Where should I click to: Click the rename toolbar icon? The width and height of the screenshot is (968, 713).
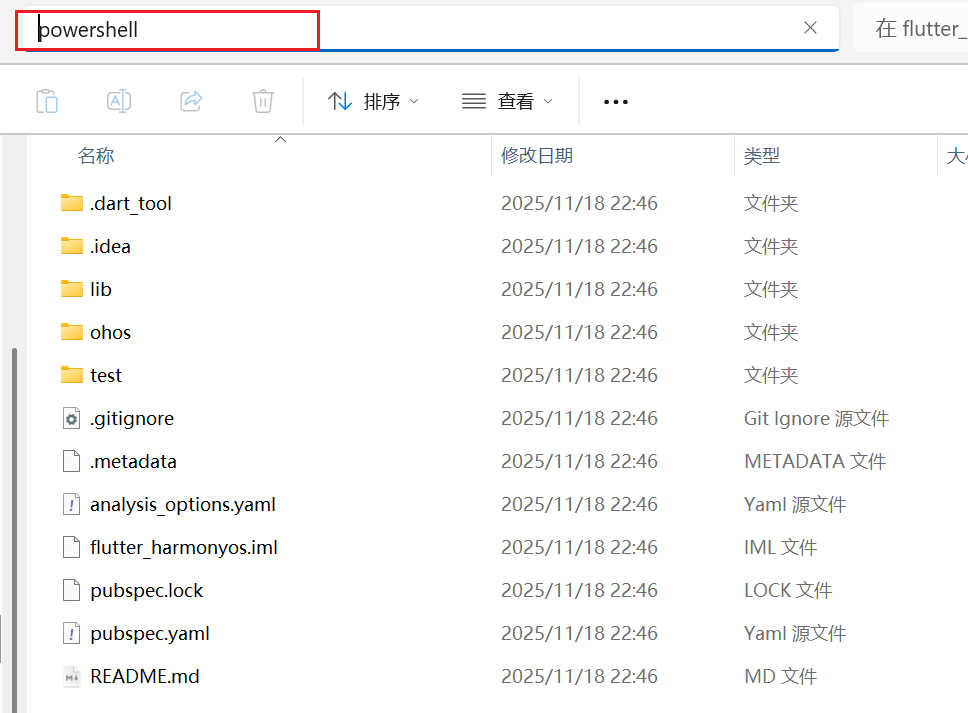pyautogui.click(x=119, y=101)
